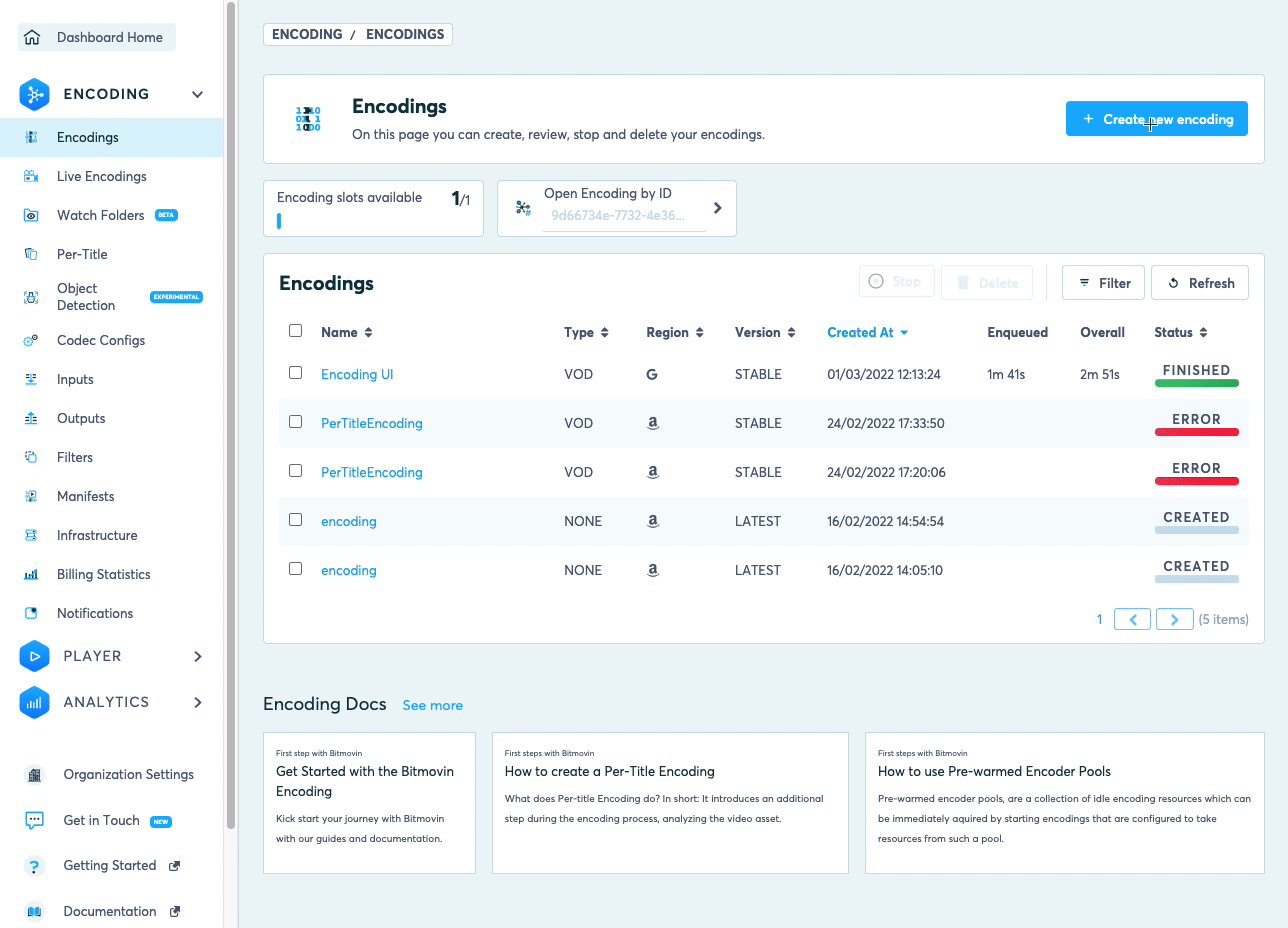Sort the table by Region column

click(x=675, y=332)
